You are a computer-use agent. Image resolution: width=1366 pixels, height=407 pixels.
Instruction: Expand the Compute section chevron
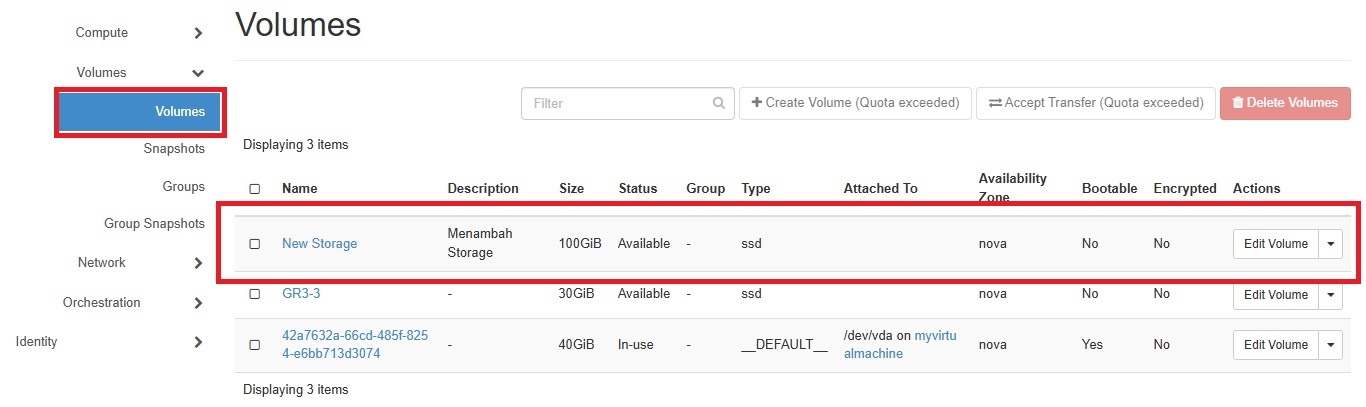point(198,33)
